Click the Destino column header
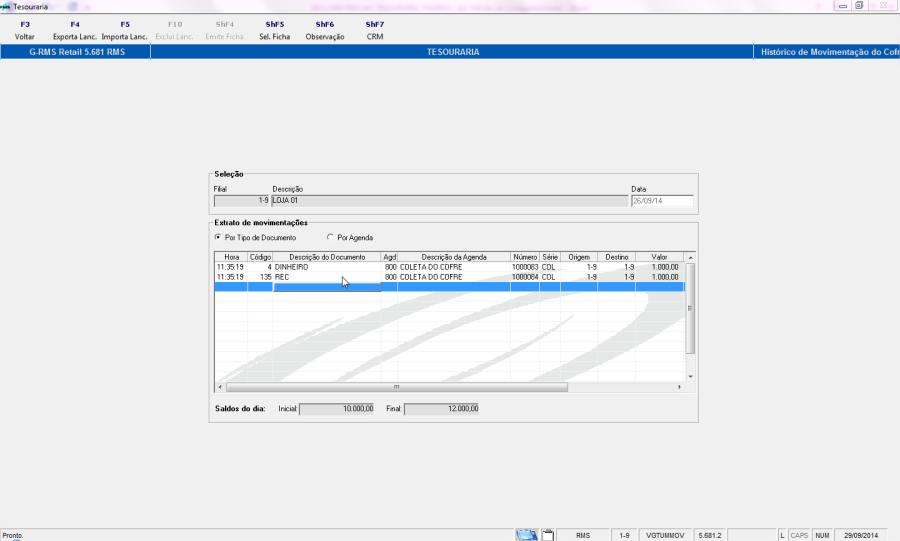Viewport: 900px width, 541px height. [616, 257]
